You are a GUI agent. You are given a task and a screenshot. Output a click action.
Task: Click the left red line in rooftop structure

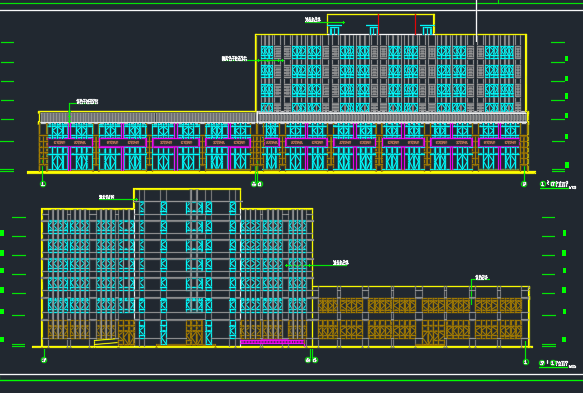379,25
